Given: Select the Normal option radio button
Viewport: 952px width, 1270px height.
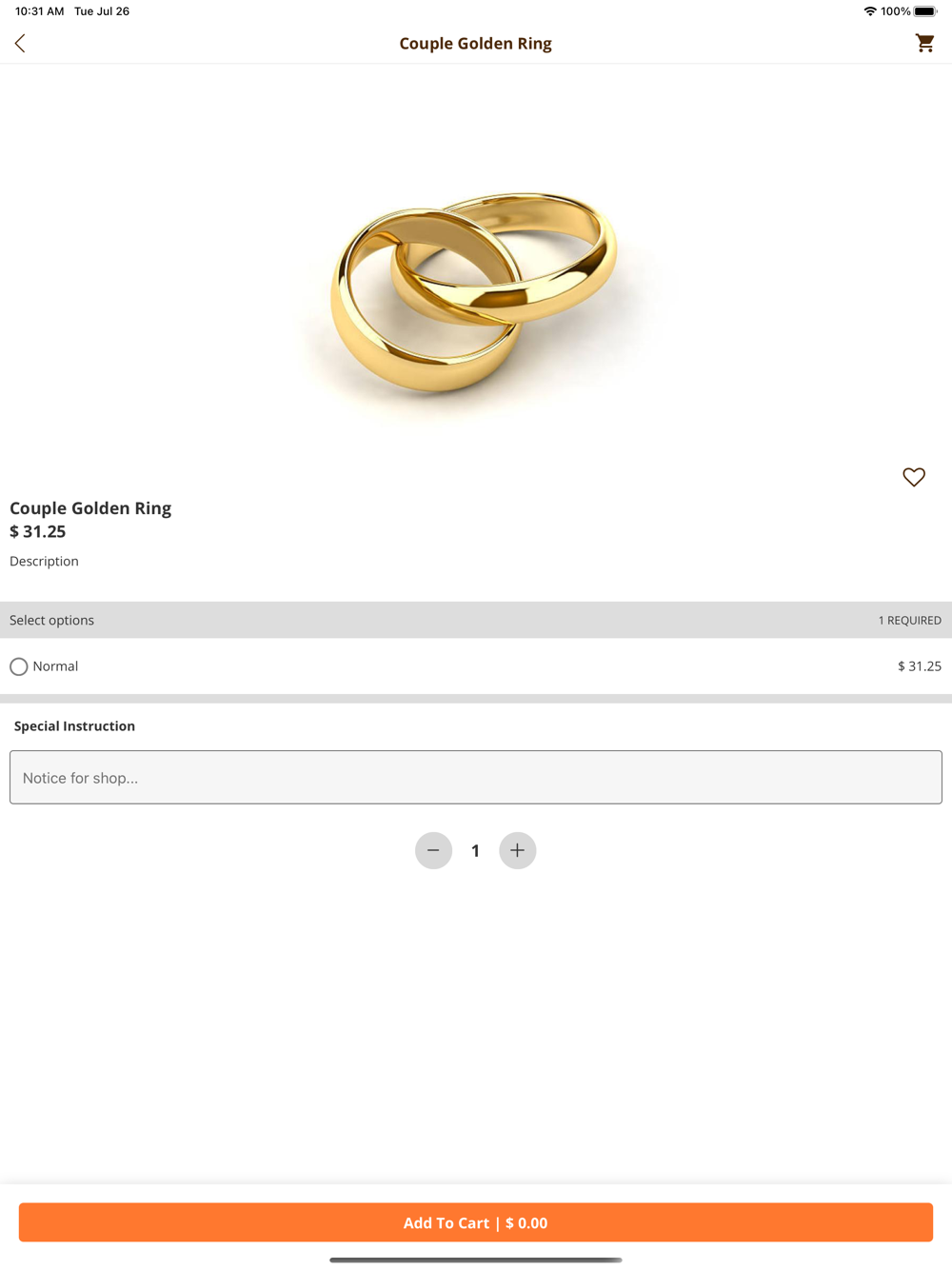Looking at the screenshot, I should coord(19,666).
